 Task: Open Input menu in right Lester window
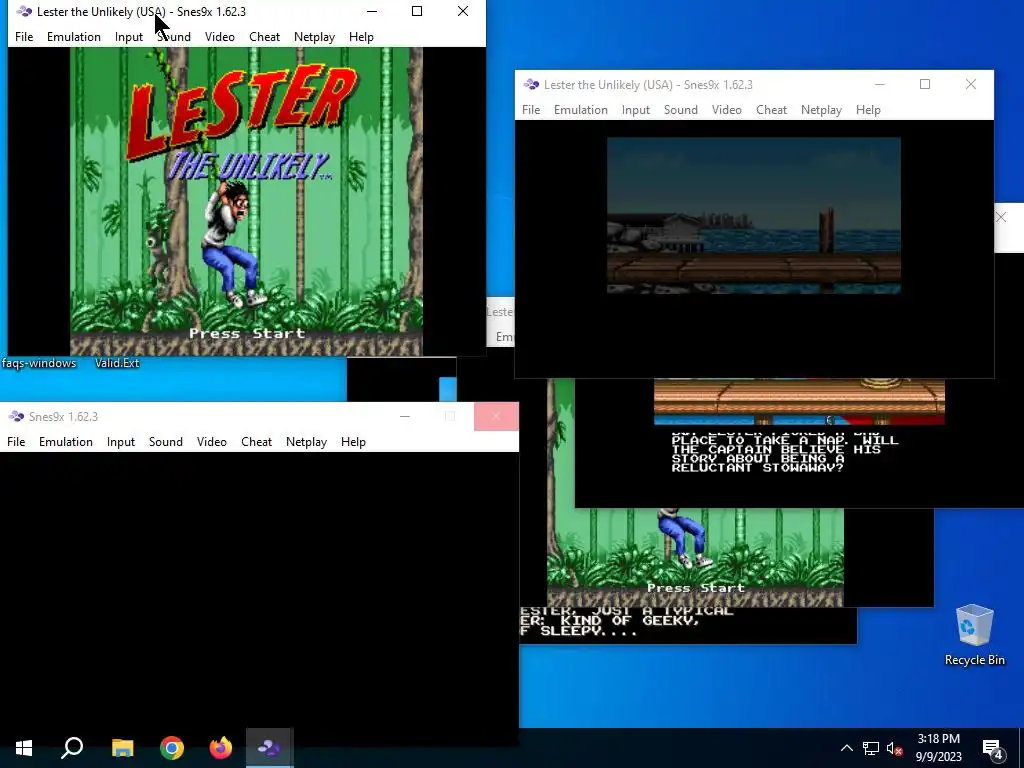pyautogui.click(x=635, y=110)
